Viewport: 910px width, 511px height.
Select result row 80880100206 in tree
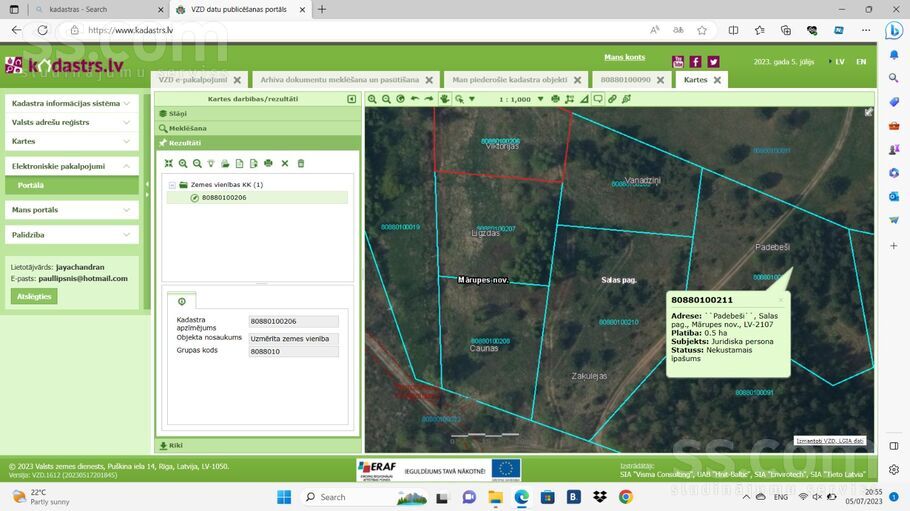click(x=257, y=197)
